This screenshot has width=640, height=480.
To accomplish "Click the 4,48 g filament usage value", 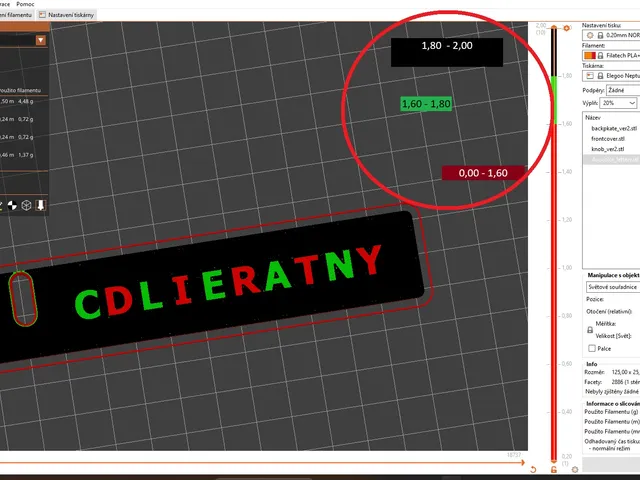I will [x=26, y=101].
